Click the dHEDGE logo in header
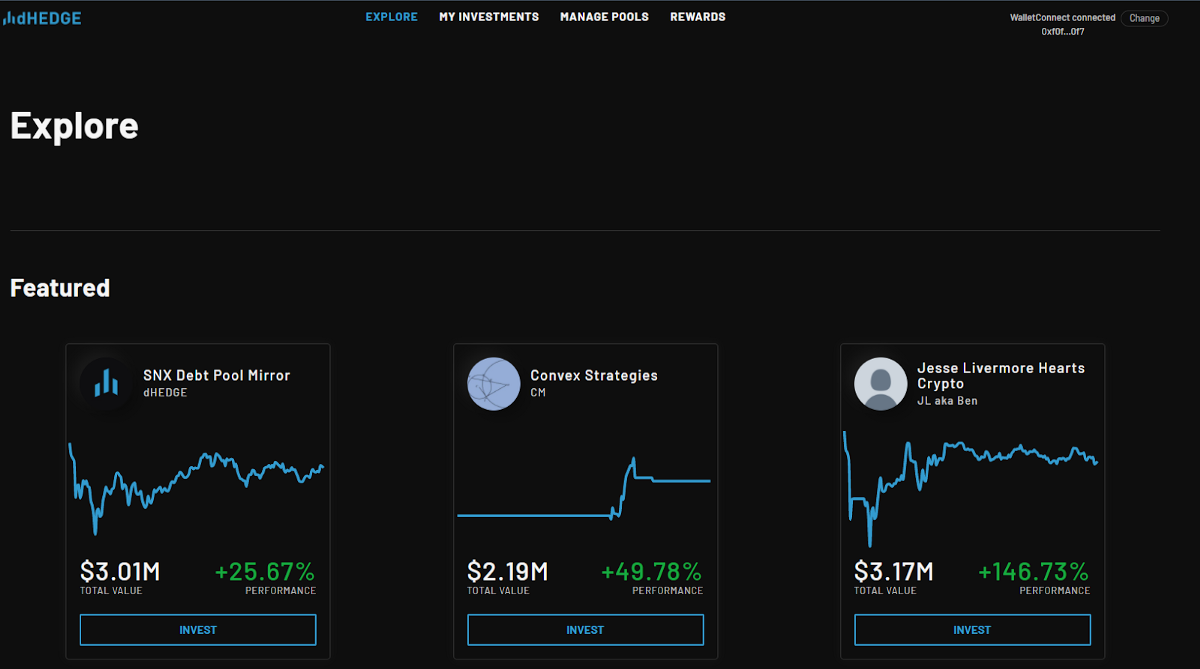Screen dimensions: 1200x669 pyautogui.click(x=42, y=18)
